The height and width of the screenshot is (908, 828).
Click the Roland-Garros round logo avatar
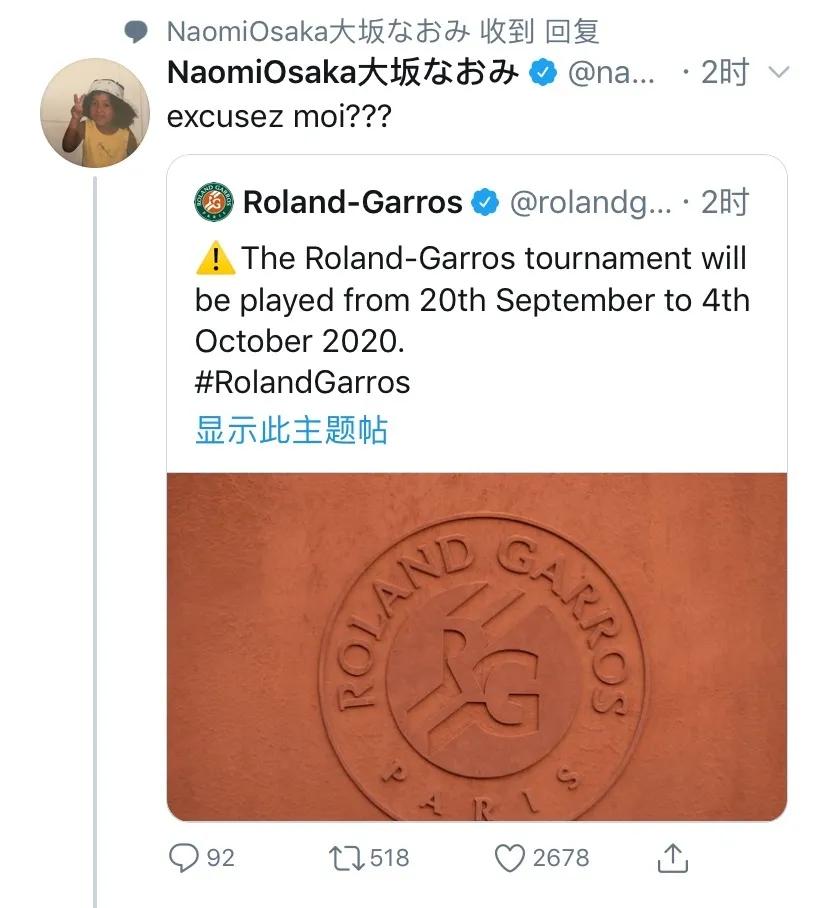click(214, 202)
